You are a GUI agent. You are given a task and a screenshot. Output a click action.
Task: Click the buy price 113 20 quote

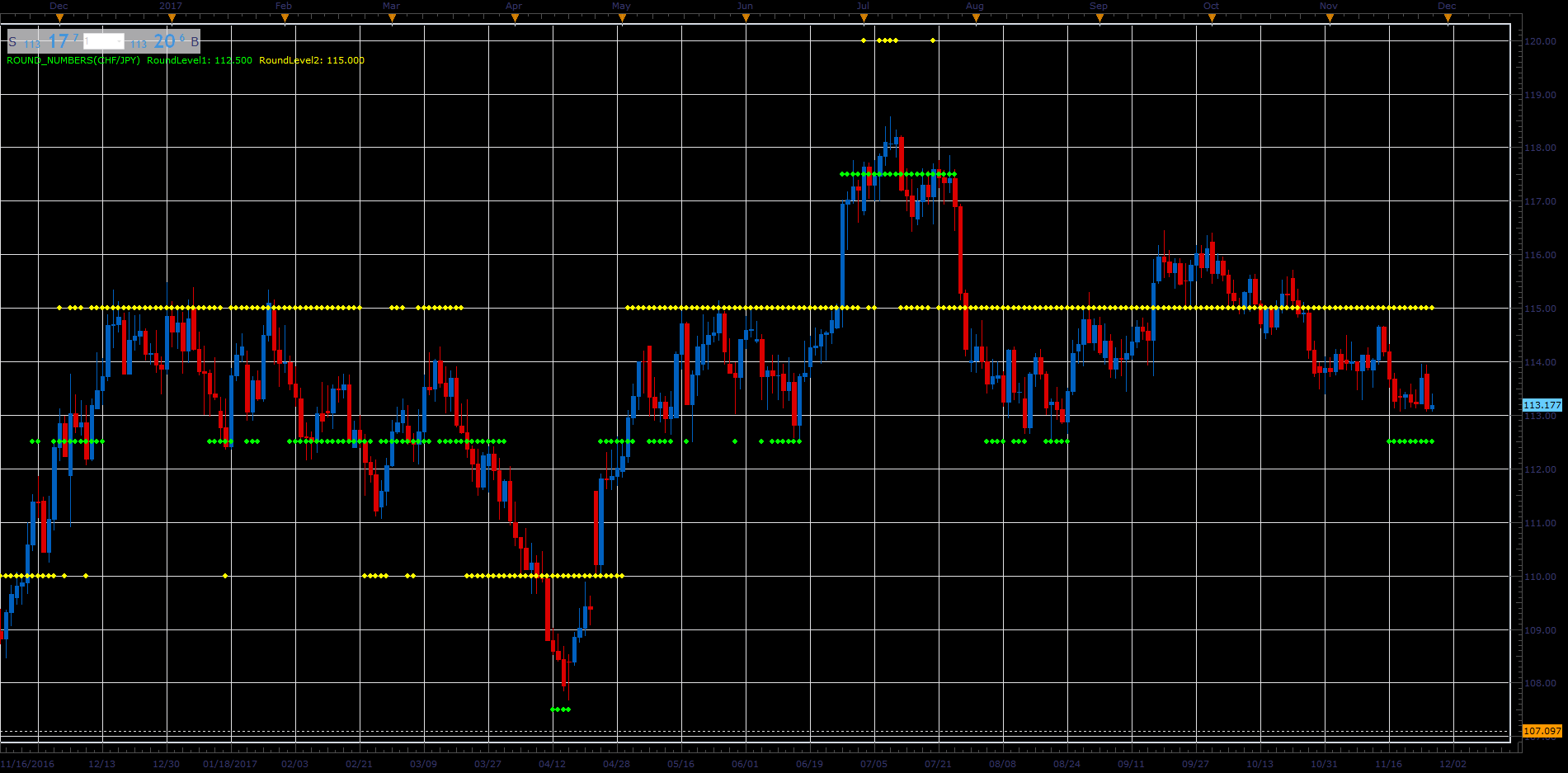click(x=158, y=41)
